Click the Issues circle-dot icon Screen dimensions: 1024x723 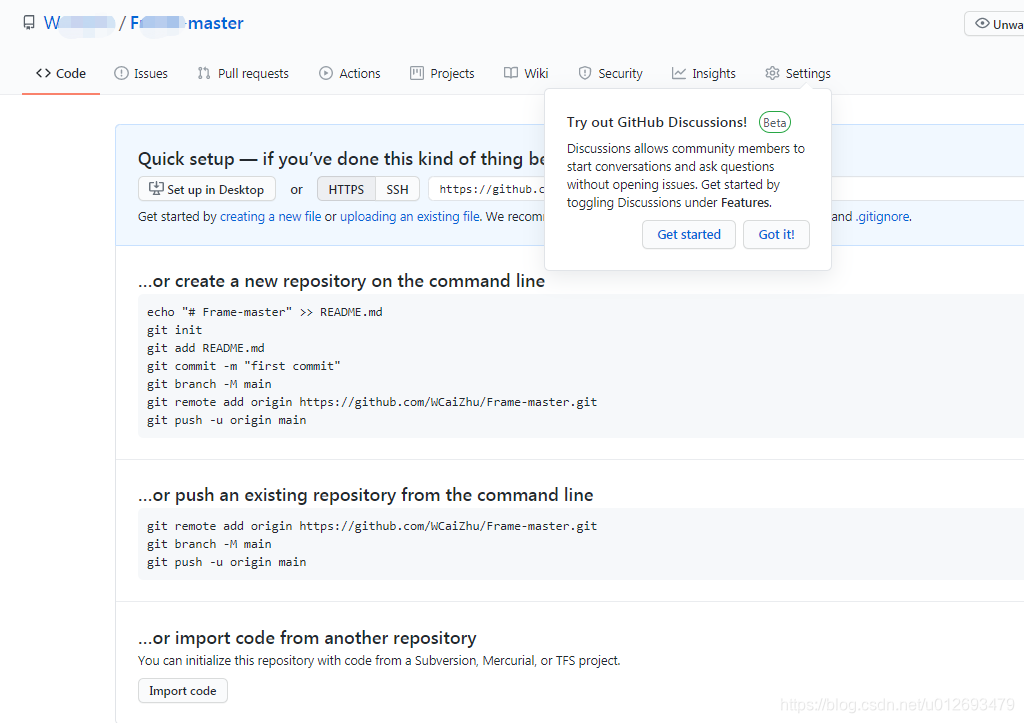point(121,73)
